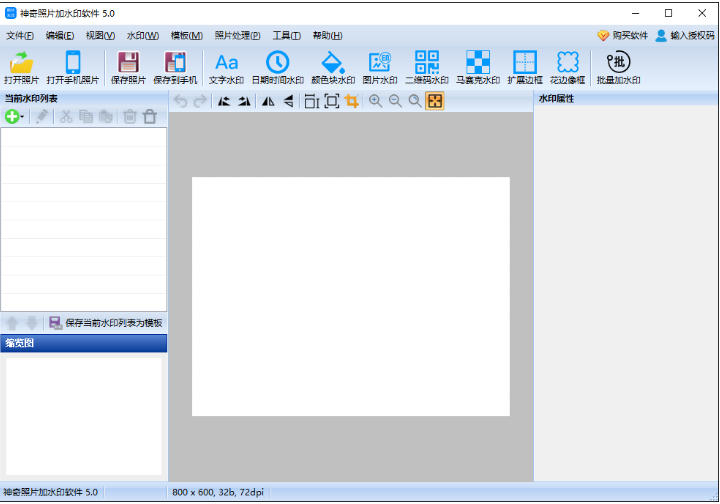Click the 购买软件 purchase link
This screenshot has height=504, width=720.
tap(622, 35)
